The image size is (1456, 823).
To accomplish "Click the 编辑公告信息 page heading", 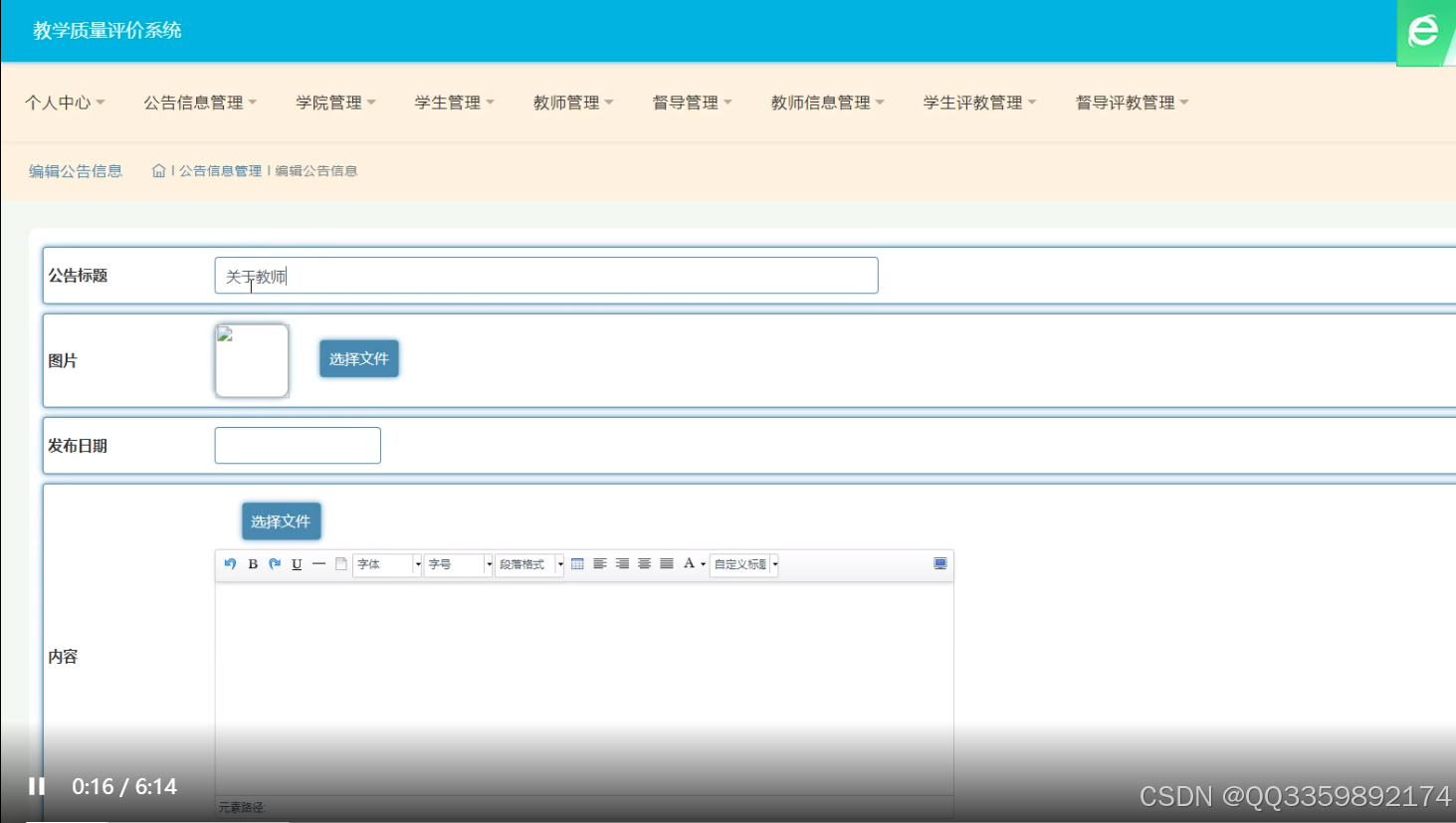I will 76,171.
